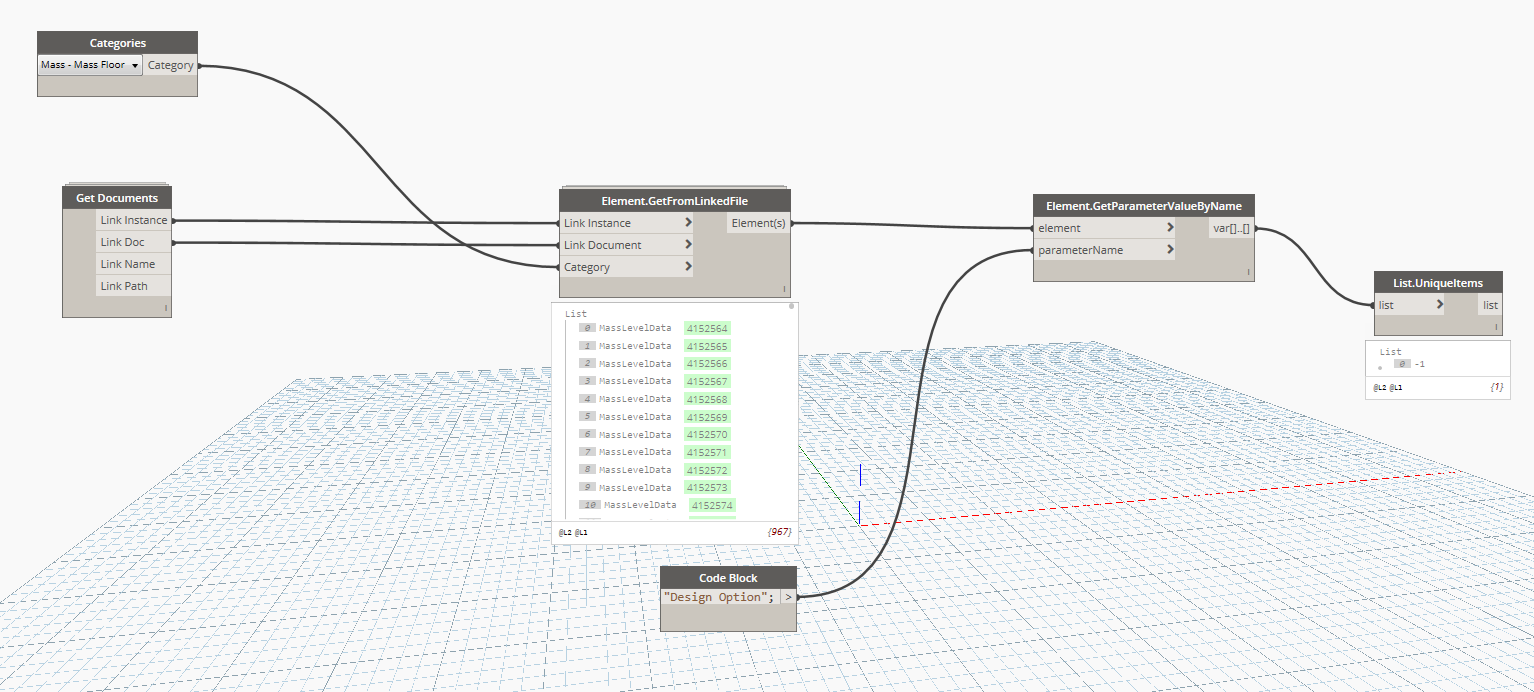Click the List header in the large preview

[x=576, y=313]
